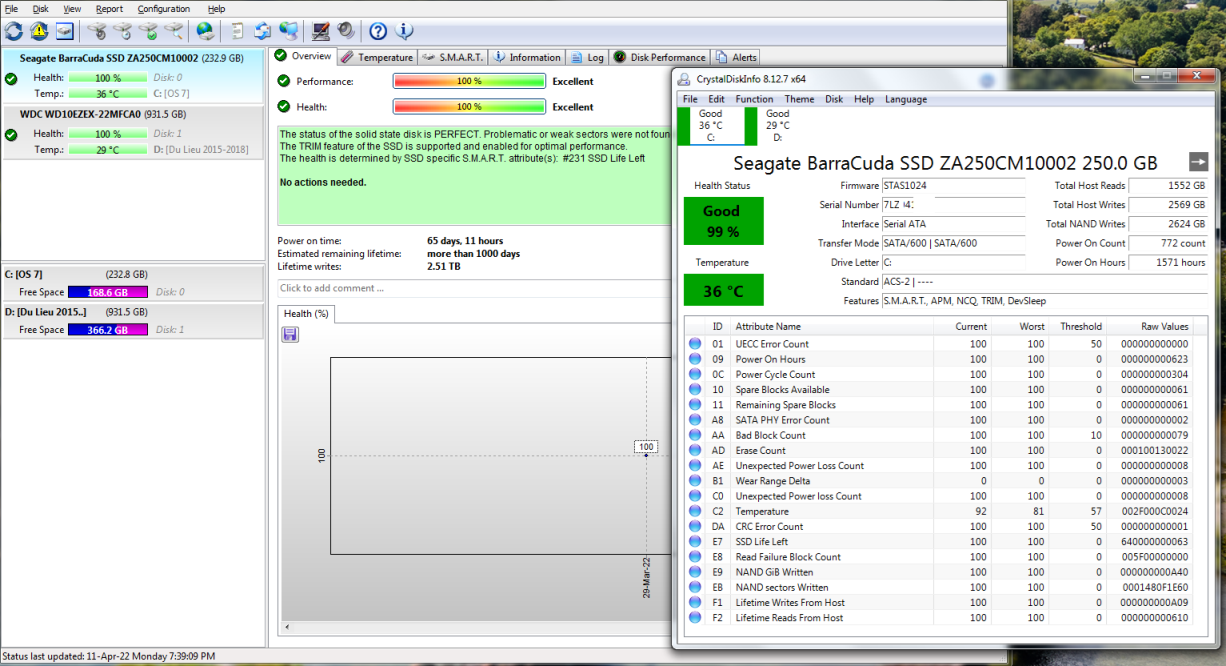The width and height of the screenshot is (1226, 666).
Task: Click the speaker toolbar icon
Action: pos(345,31)
